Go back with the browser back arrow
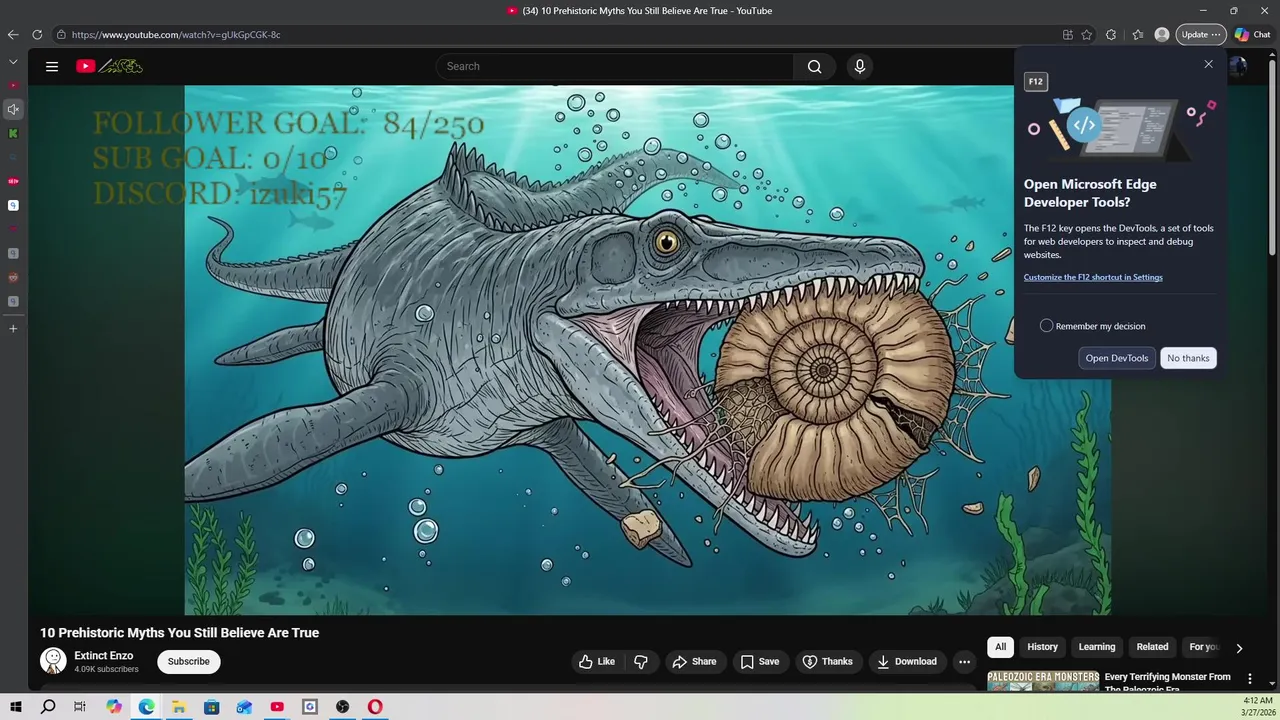1280x720 pixels. [x=13, y=35]
